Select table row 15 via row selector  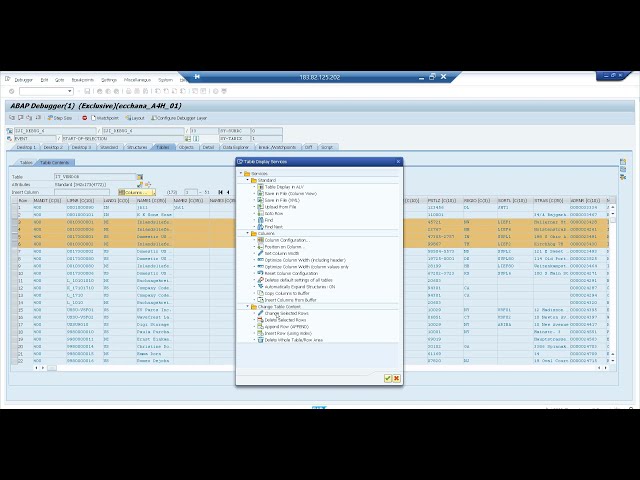pyautogui.click(x=14, y=310)
